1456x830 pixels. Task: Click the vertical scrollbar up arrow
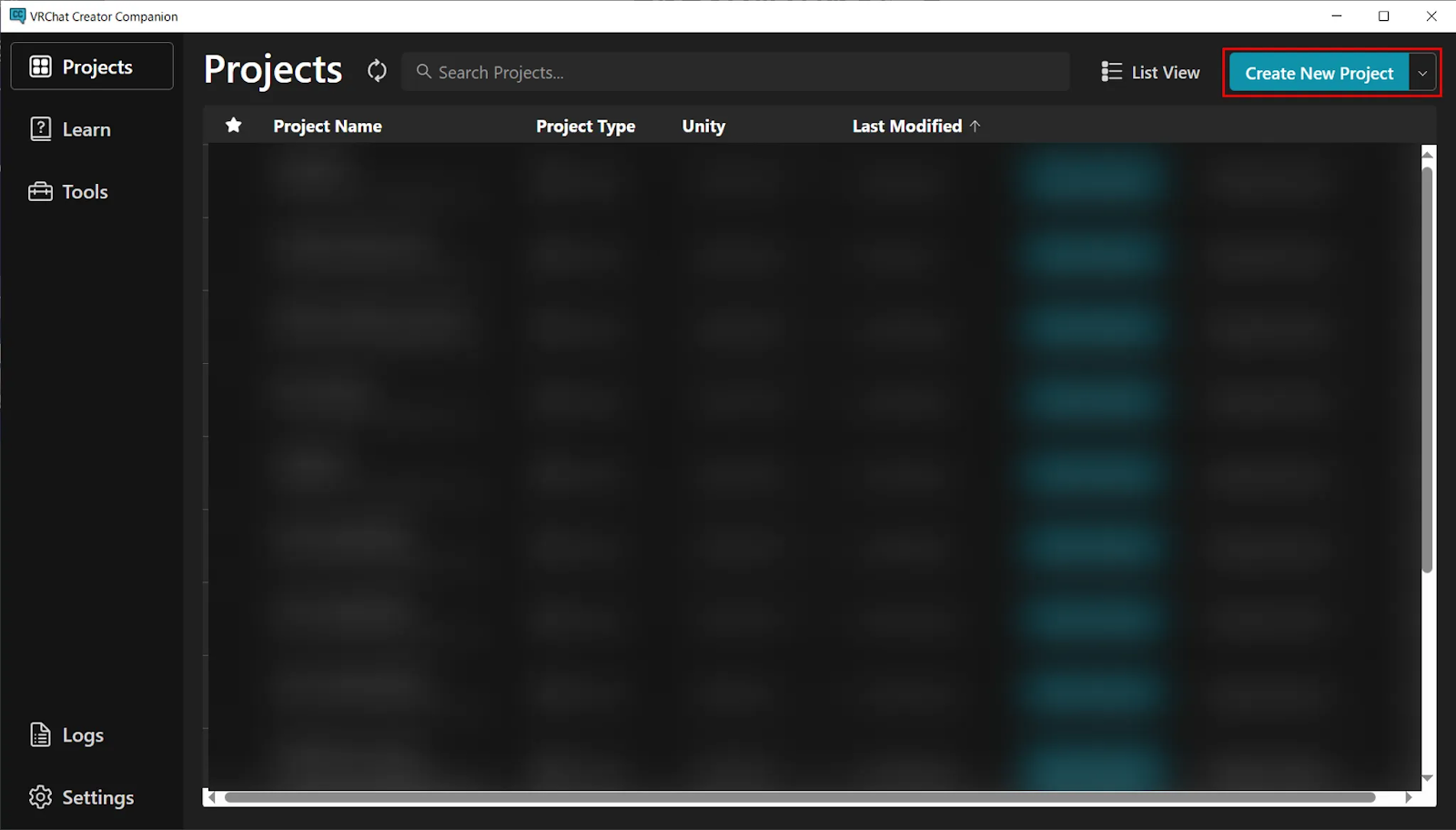click(1427, 155)
